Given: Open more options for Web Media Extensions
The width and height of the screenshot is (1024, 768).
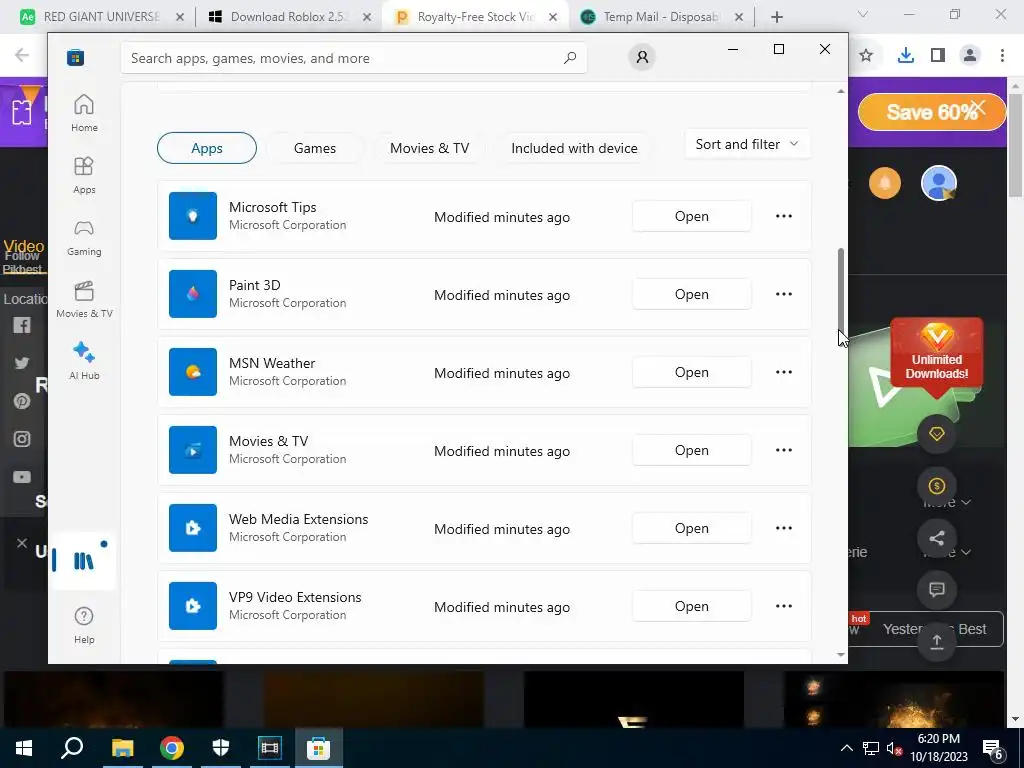Looking at the screenshot, I should tap(784, 528).
